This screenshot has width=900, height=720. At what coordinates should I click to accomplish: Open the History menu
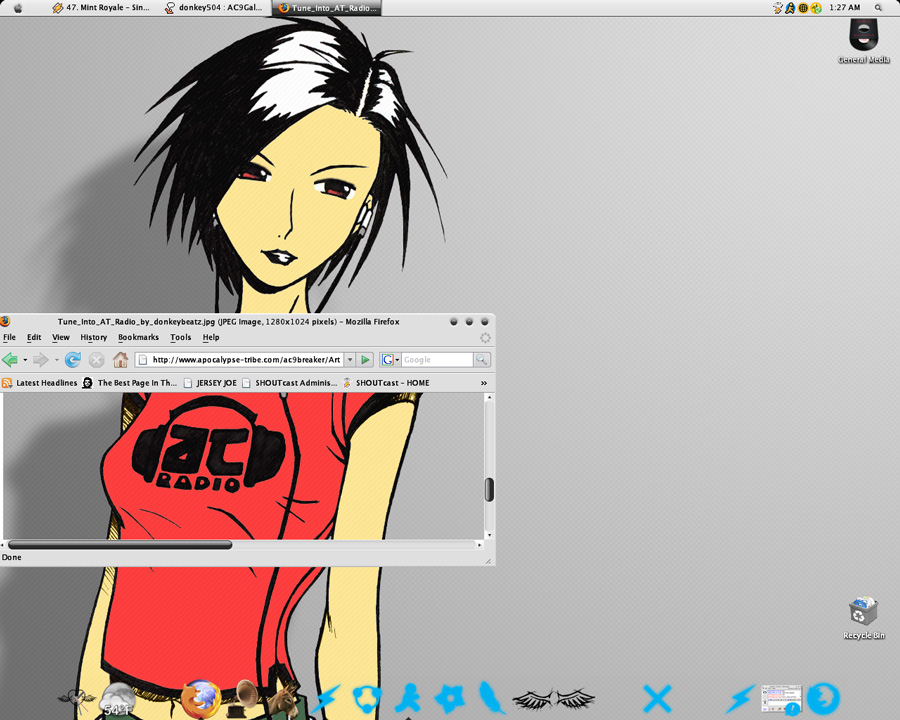click(94, 338)
